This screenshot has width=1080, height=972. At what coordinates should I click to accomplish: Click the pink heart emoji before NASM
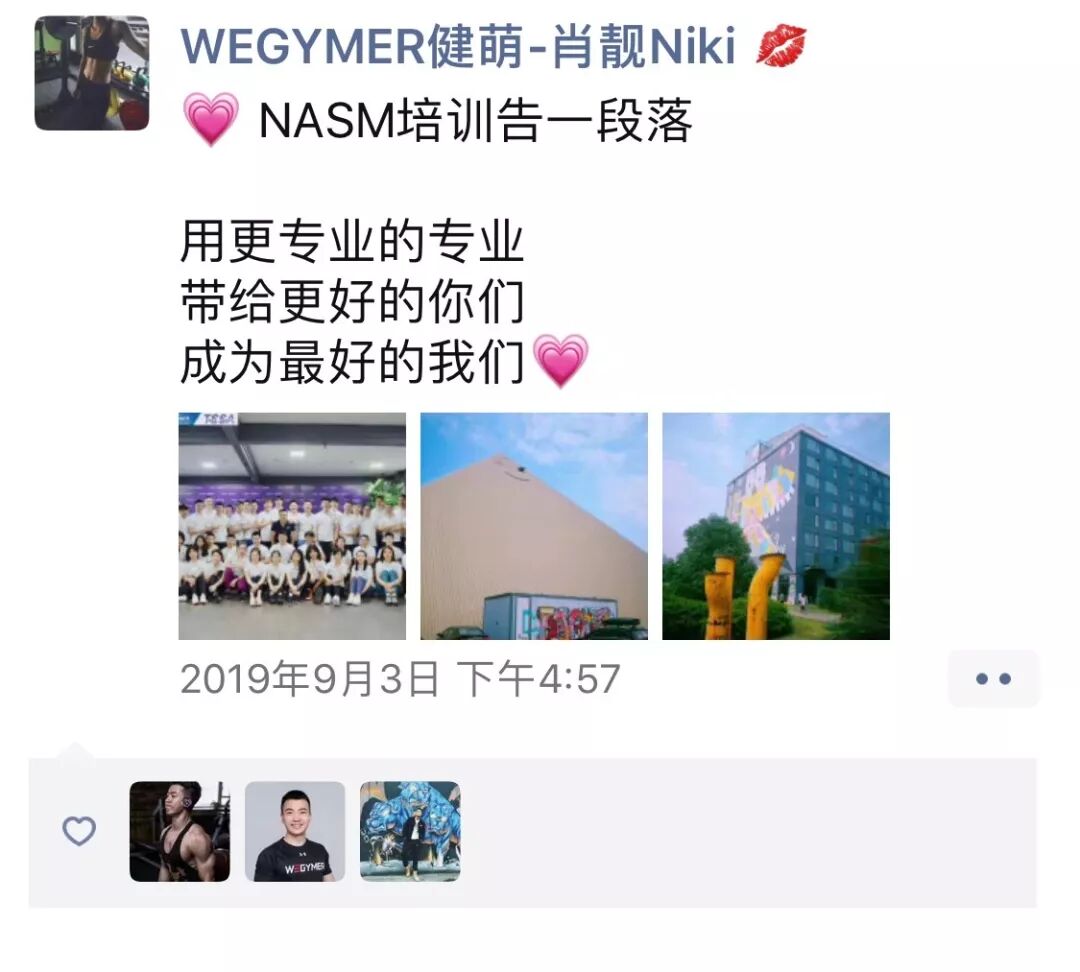point(211,120)
